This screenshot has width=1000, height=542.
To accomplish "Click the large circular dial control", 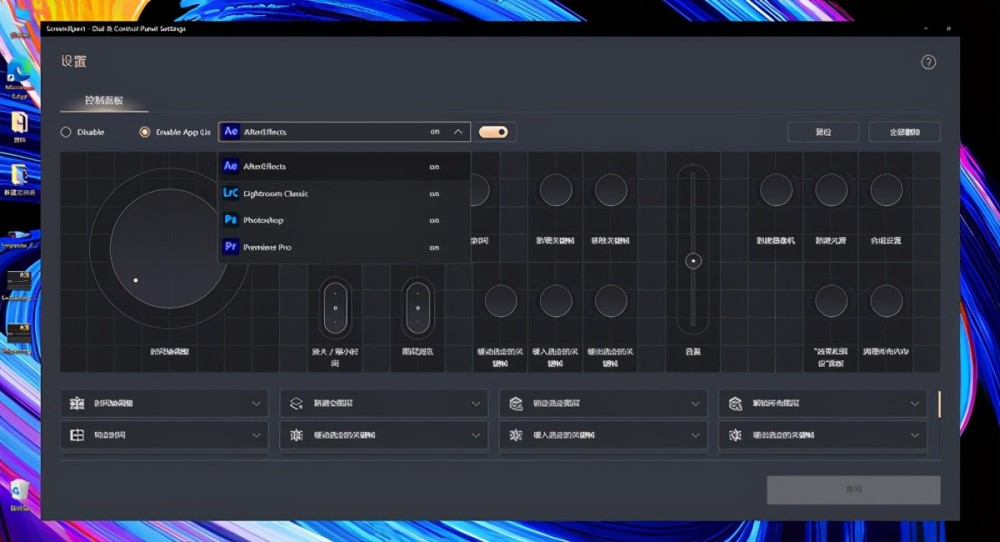I will coord(168,249).
